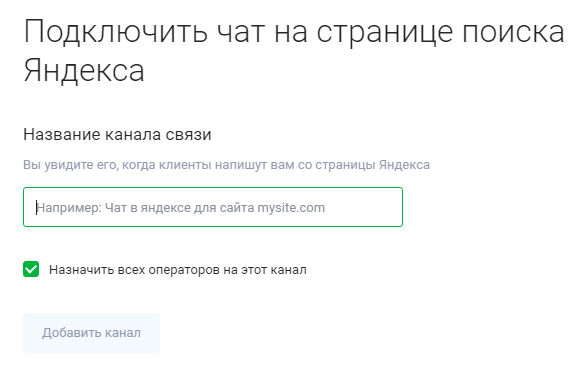Image resolution: width=578 pixels, height=365 pixels.
Task: Select the green-bordered text box
Action: 213,207
